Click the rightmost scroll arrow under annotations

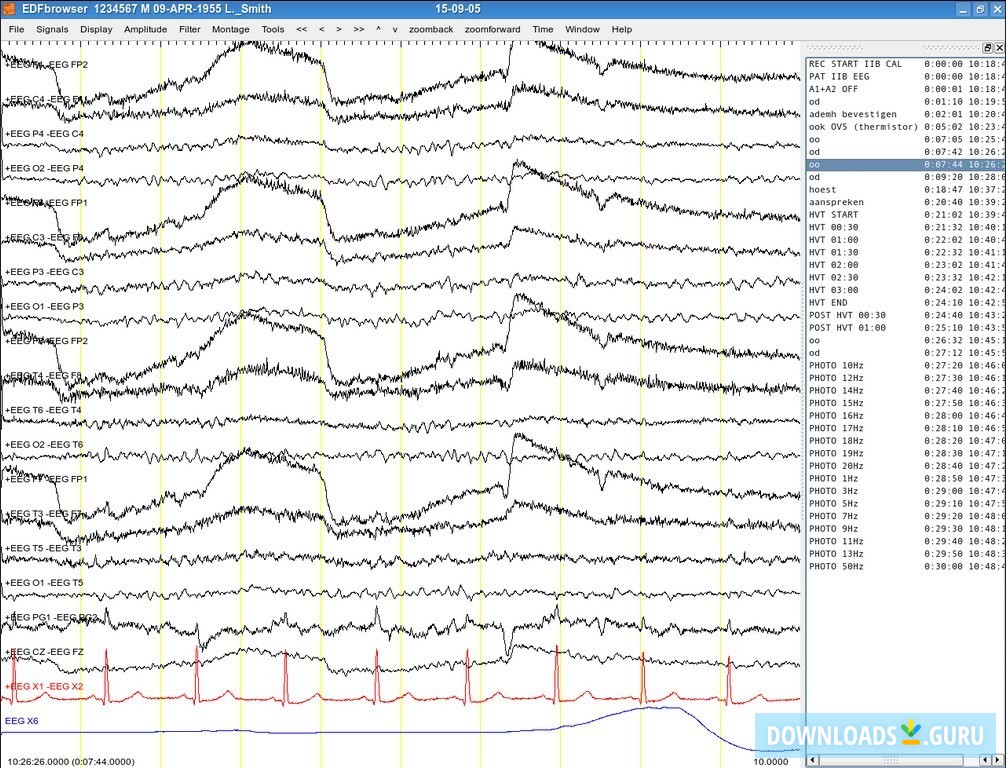click(999, 761)
